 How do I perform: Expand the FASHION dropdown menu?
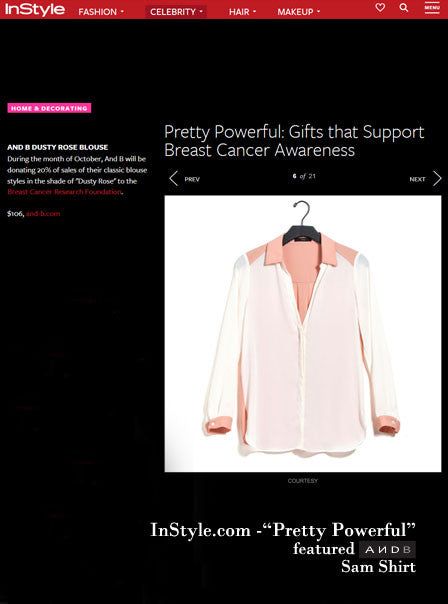click(x=101, y=12)
